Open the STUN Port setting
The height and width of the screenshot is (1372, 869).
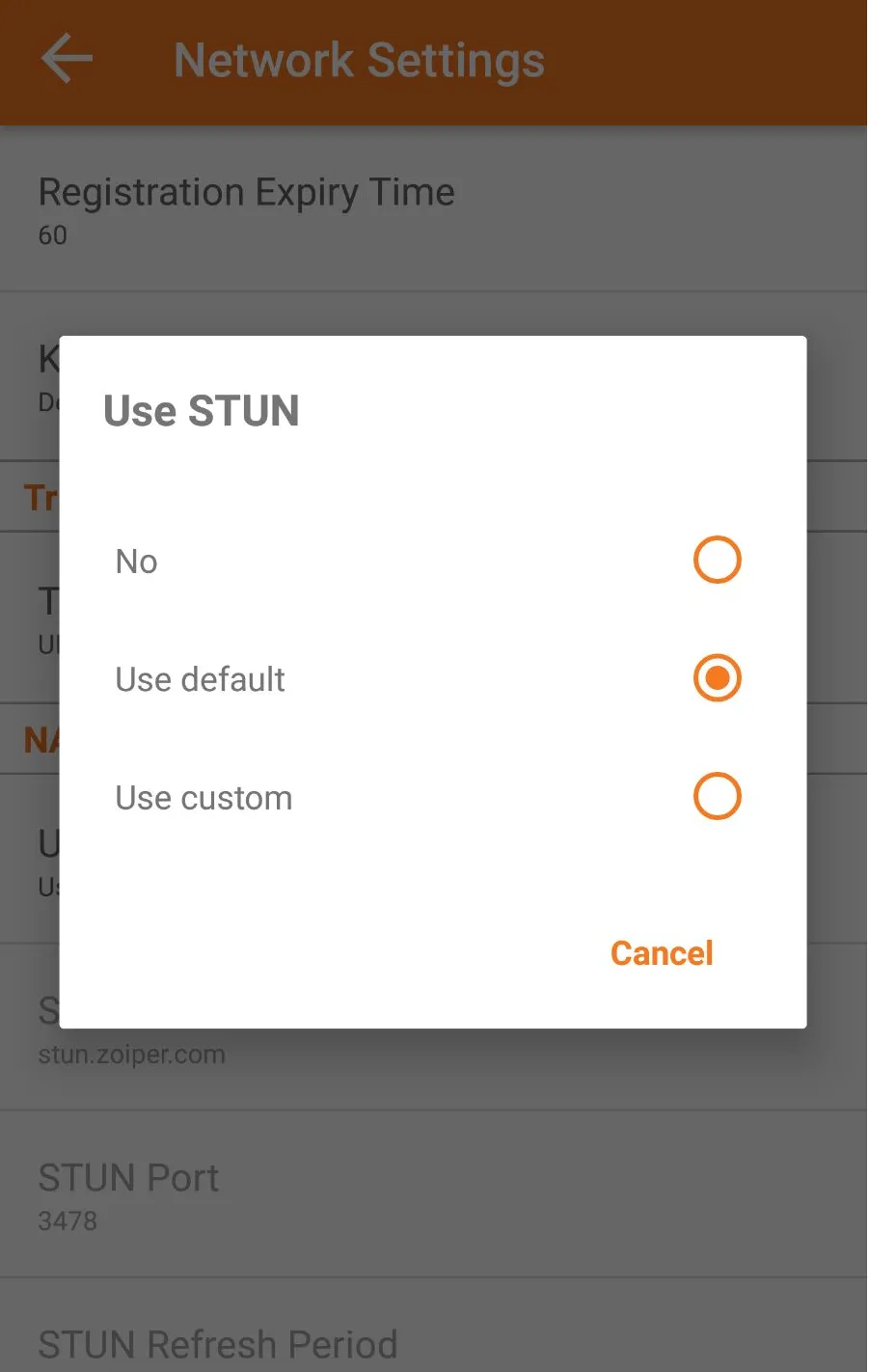[128, 1178]
